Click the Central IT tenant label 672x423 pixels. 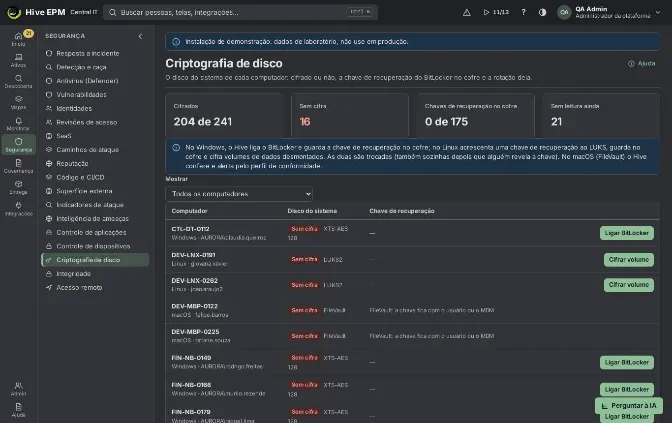pos(84,12)
